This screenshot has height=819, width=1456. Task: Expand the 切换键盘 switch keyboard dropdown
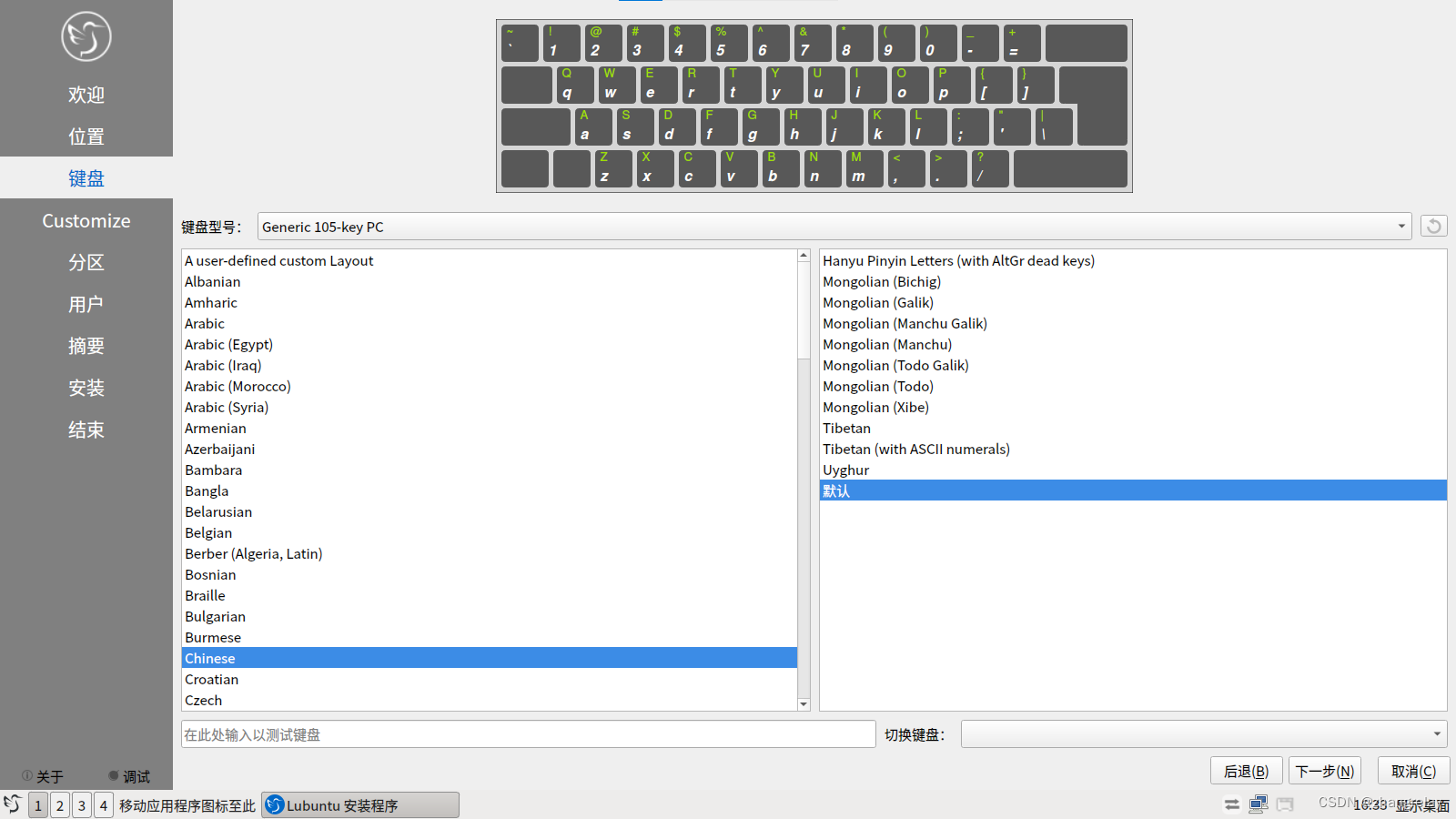(1204, 733)
